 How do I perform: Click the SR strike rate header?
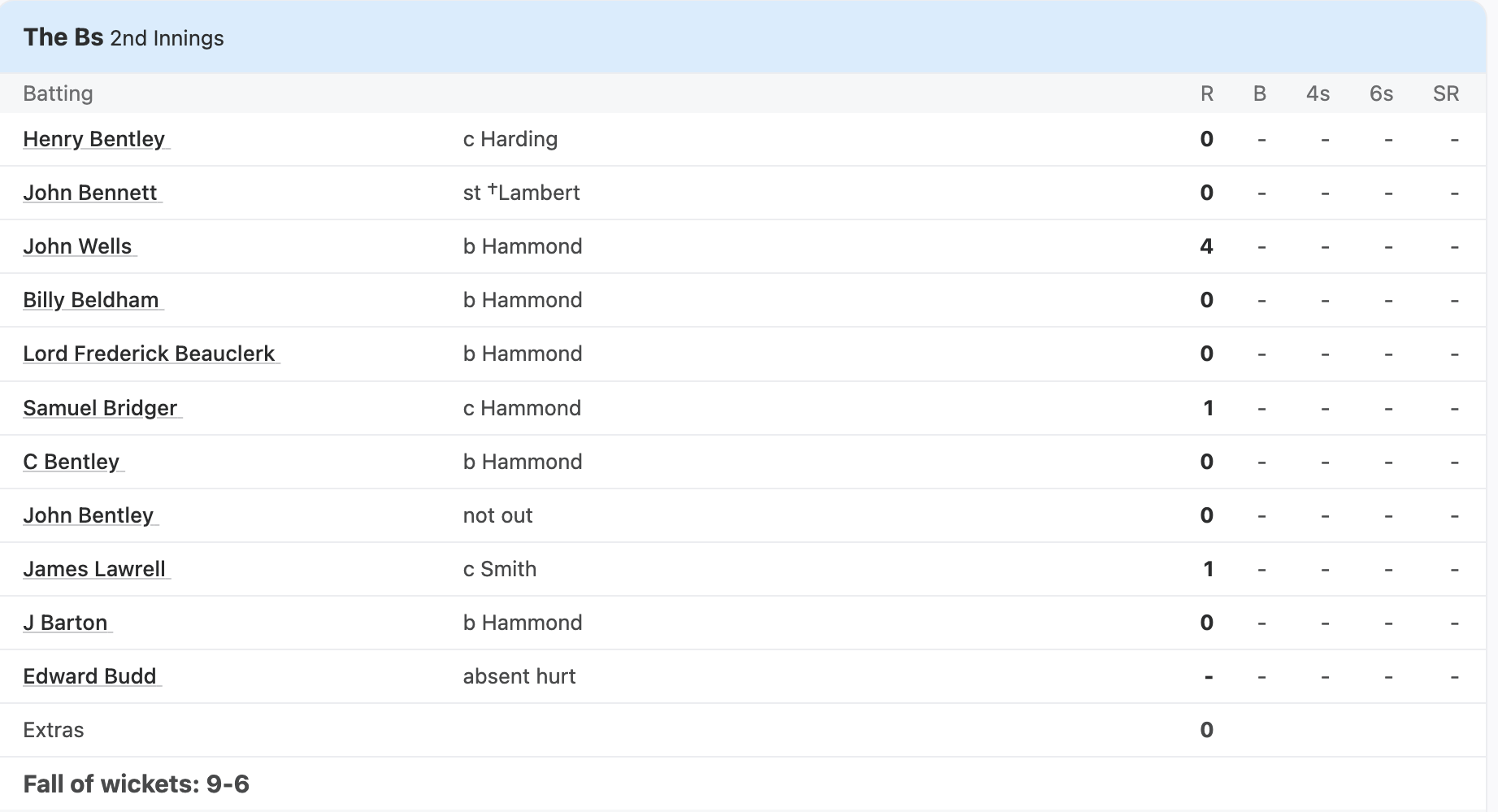coord(1446,93)
